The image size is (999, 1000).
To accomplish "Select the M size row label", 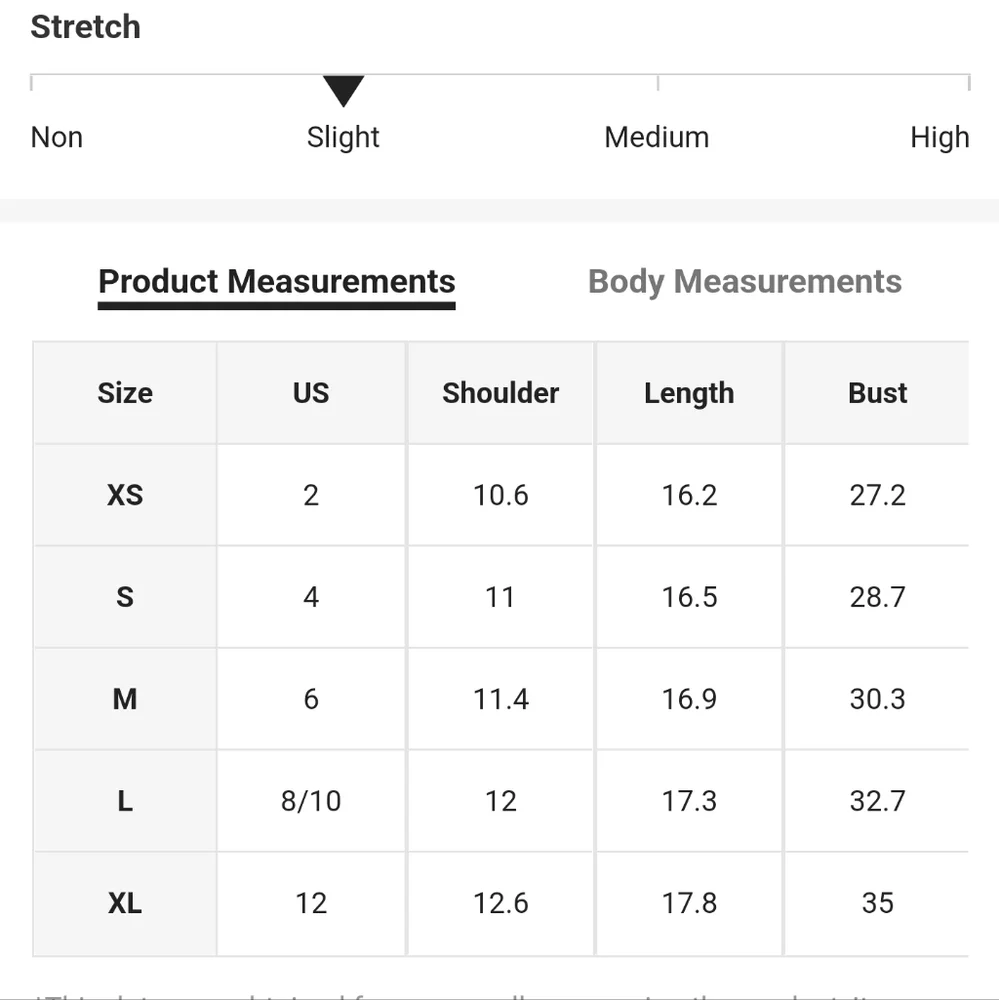I will 125,699.
